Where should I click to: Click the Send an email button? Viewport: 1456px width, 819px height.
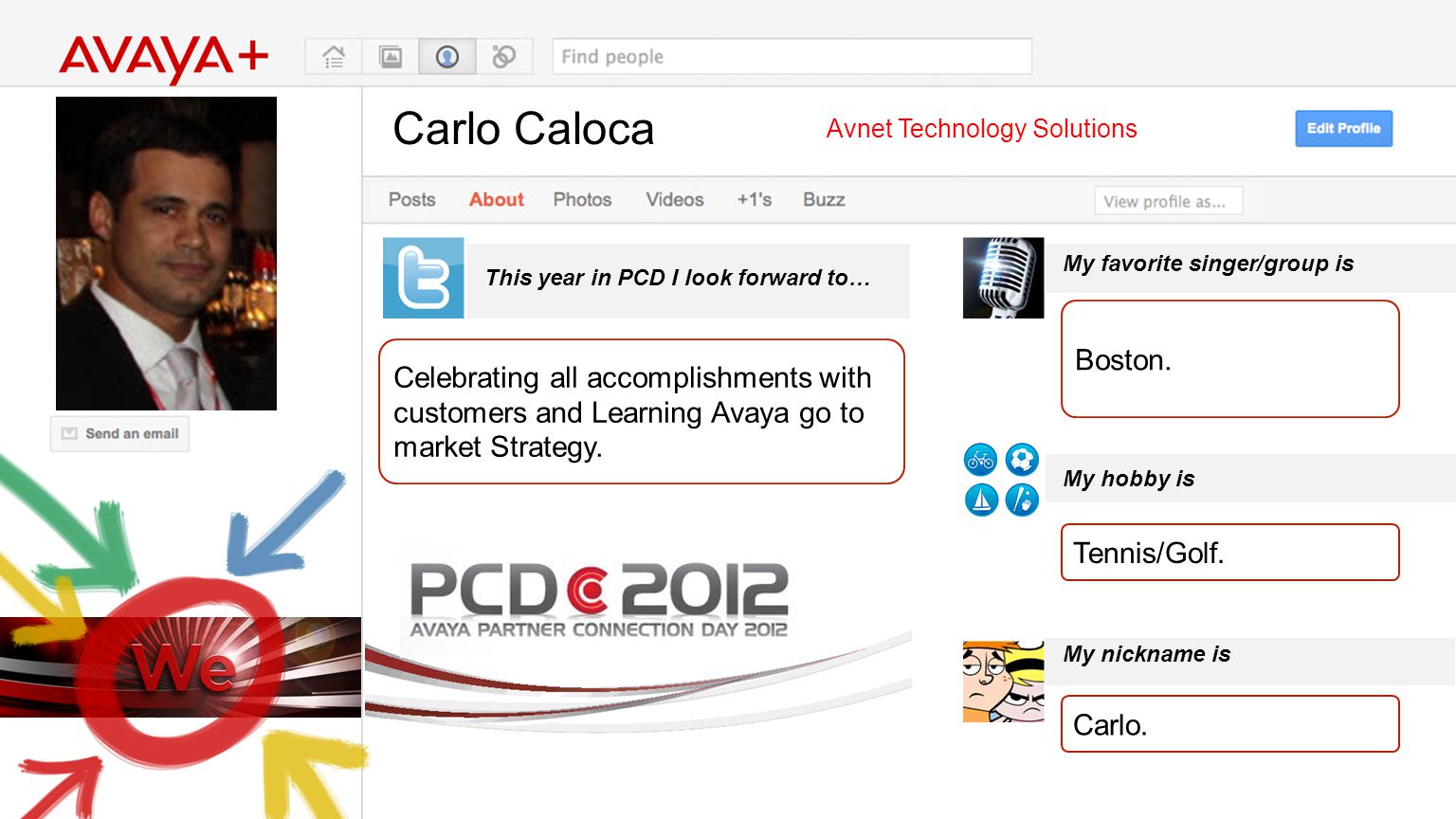click(x=119, y=433)
